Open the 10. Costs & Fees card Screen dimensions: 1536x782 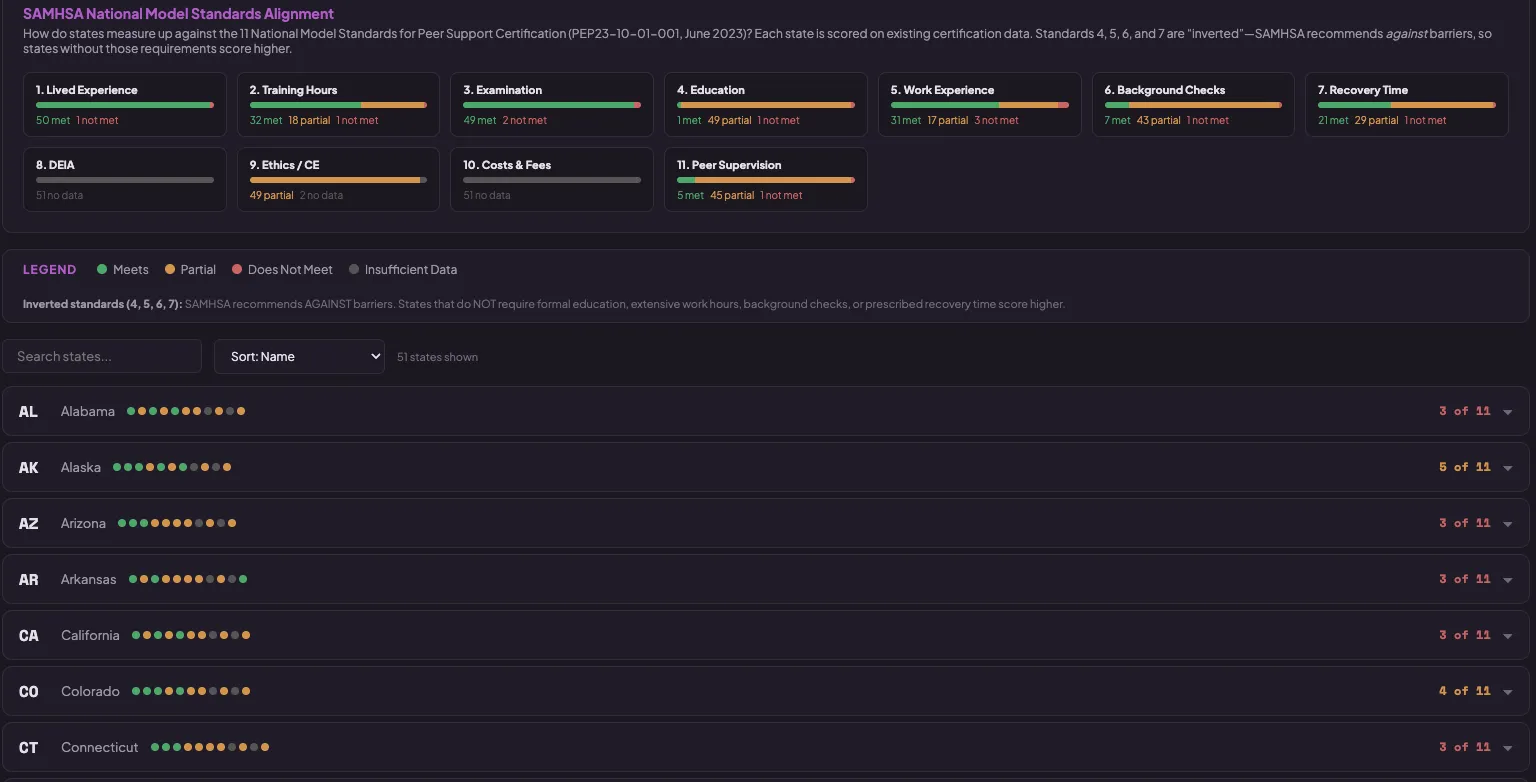tap(552, 179)
